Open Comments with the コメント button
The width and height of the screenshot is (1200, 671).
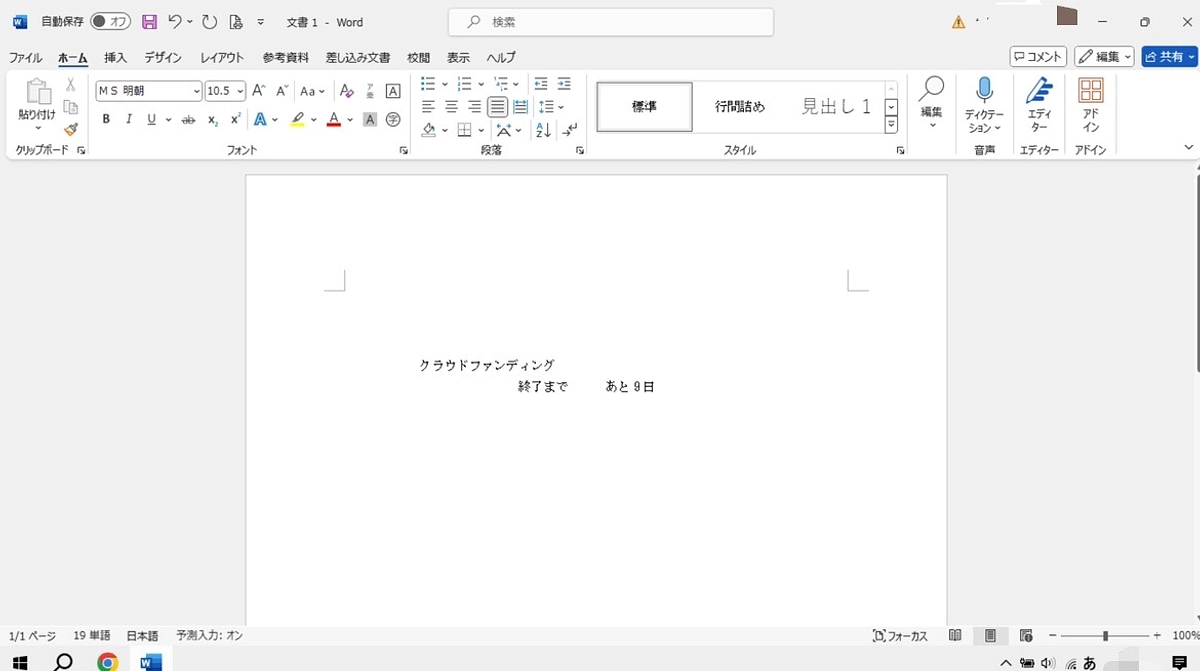pyautogui.click(x=1037, y=56)
